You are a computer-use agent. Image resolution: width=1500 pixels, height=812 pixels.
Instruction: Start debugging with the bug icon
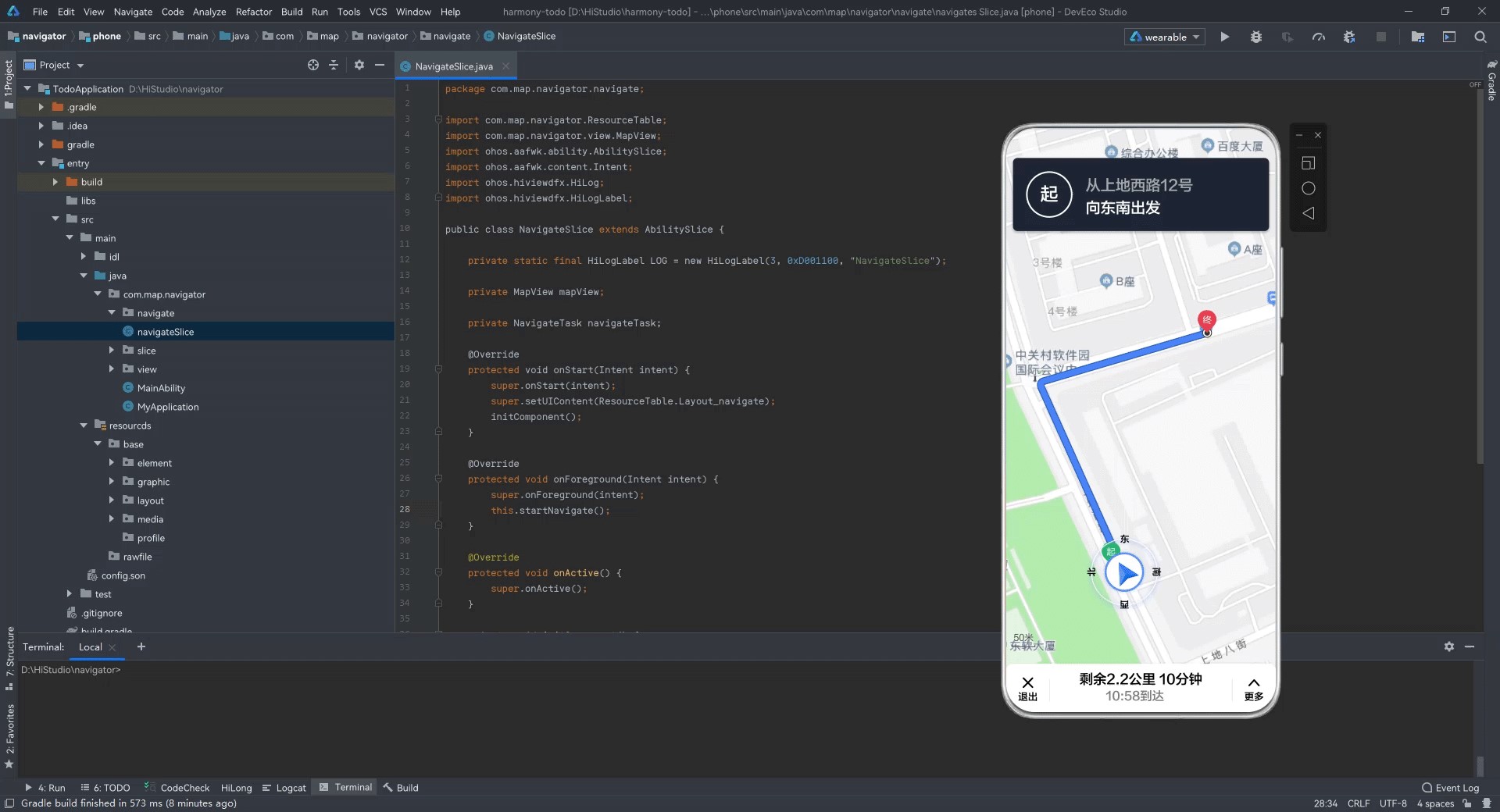(1255, 37)
